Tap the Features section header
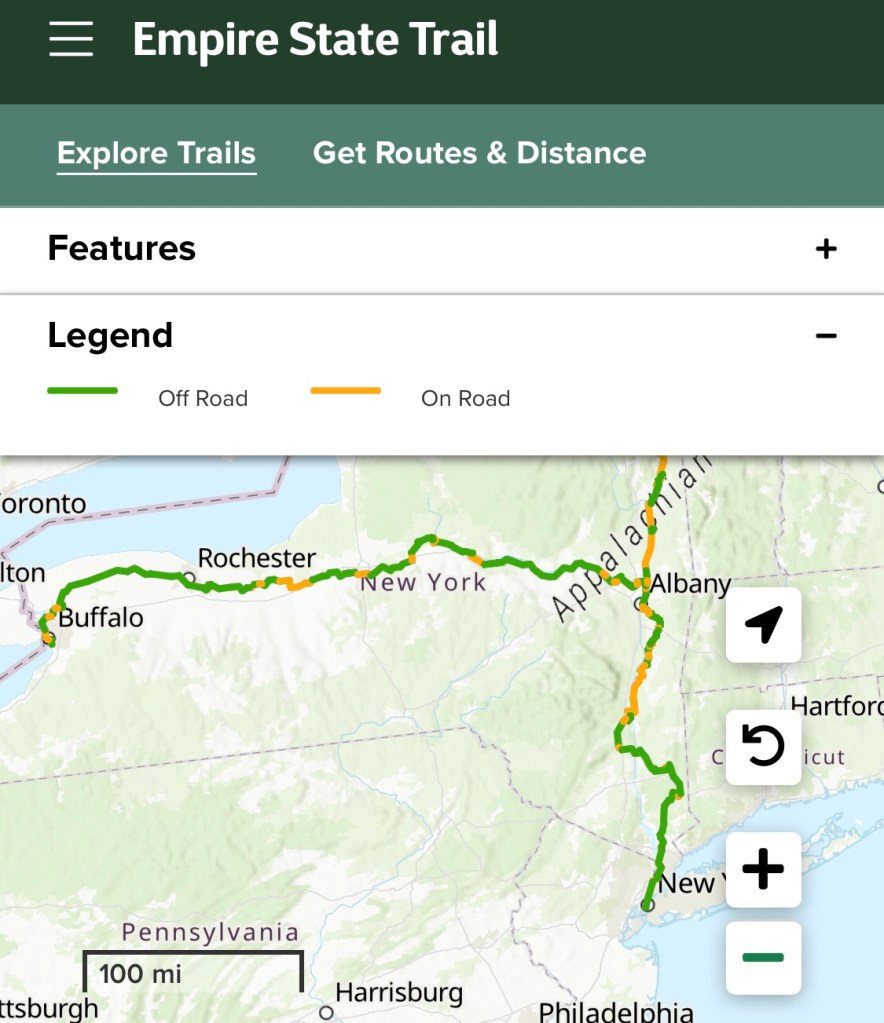Viewport: 884px width, 1023px height. tap(122, 248)
